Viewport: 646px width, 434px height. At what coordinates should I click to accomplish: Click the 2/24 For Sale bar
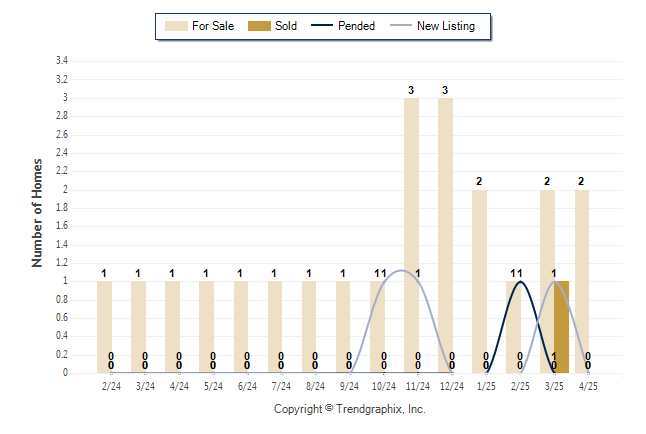(x=104, y=327)
